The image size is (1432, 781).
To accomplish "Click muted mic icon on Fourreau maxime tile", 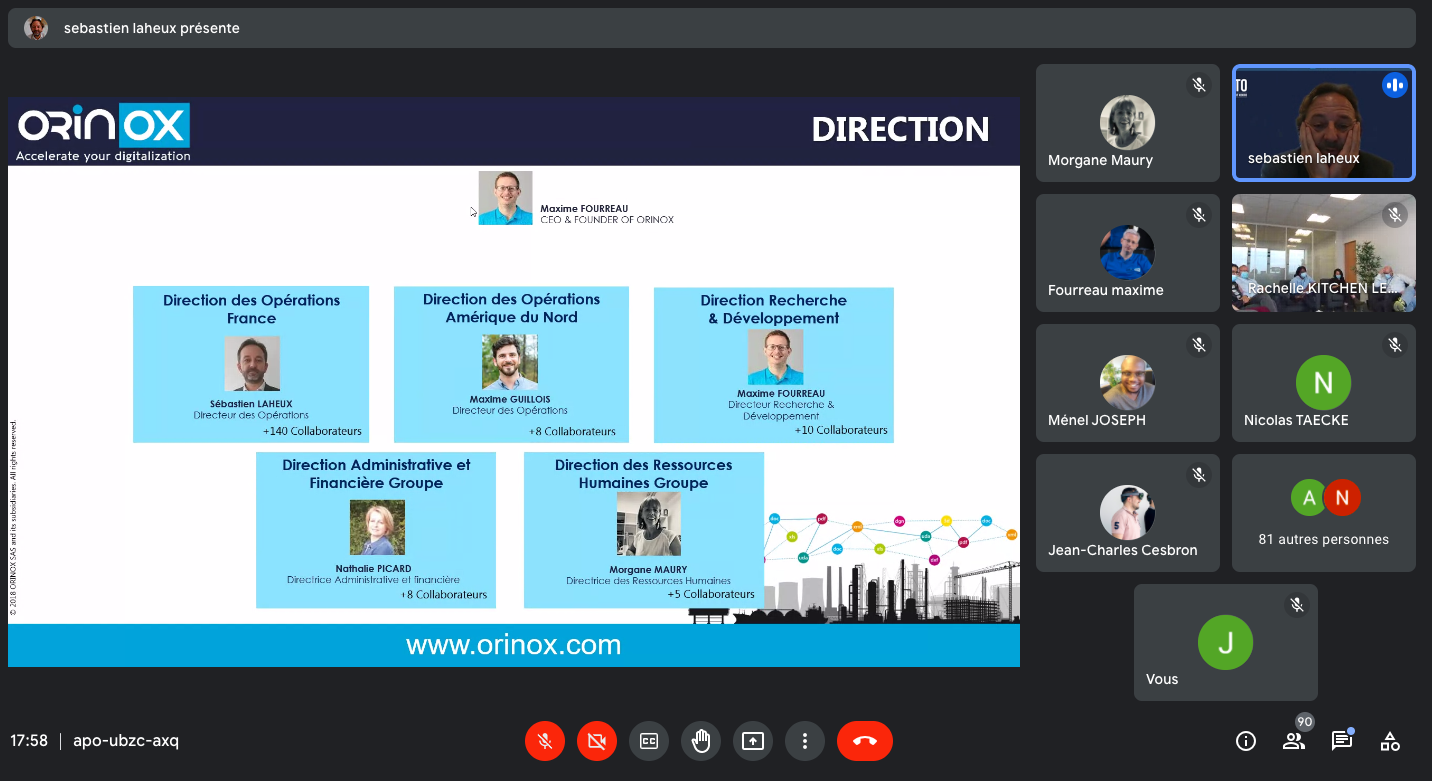I will (x=1199, y=215).
